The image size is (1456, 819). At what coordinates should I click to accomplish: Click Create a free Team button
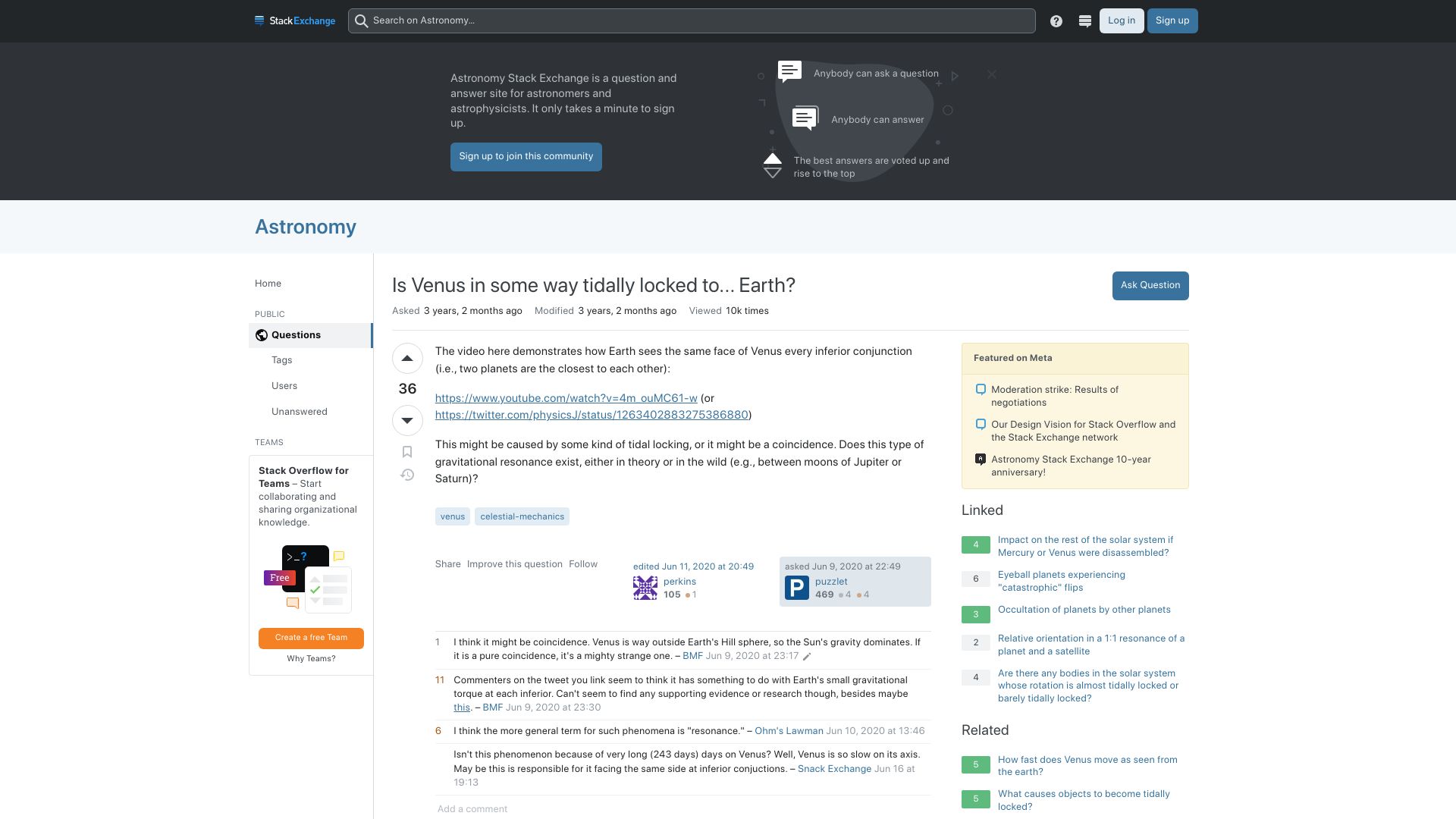click(311, 638)
